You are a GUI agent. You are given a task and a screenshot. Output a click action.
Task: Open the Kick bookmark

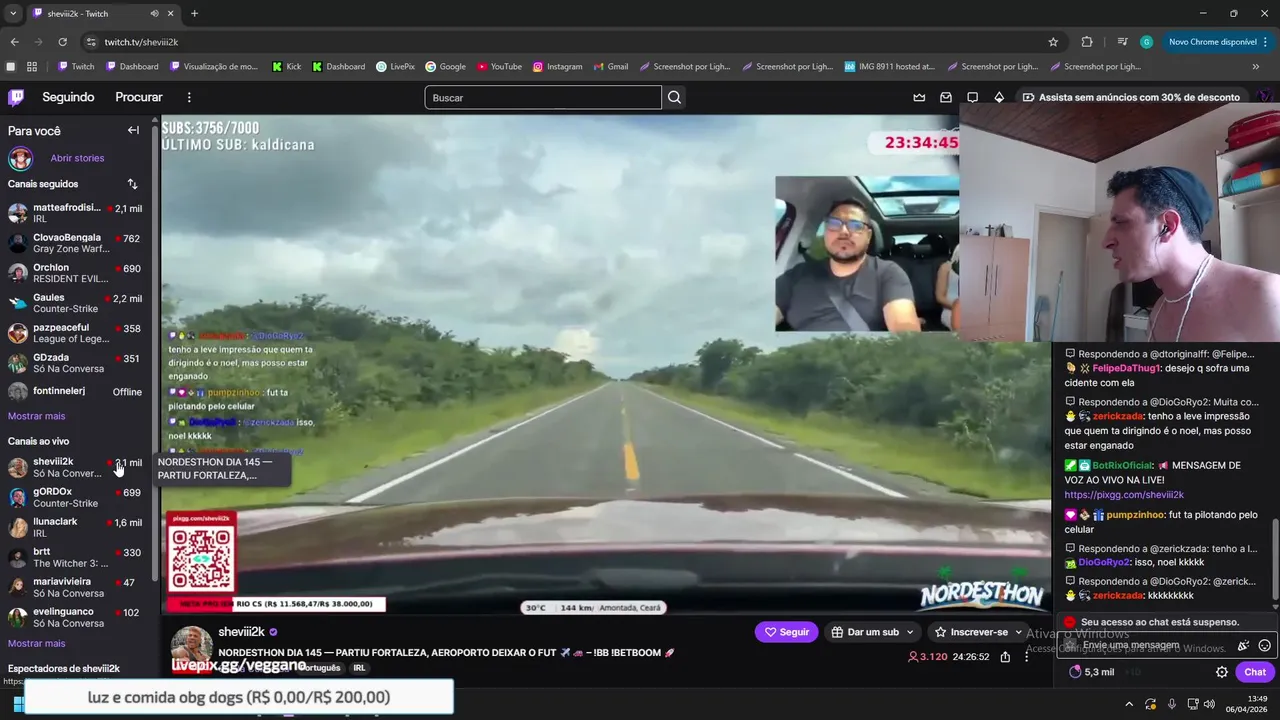coord(286,66)
